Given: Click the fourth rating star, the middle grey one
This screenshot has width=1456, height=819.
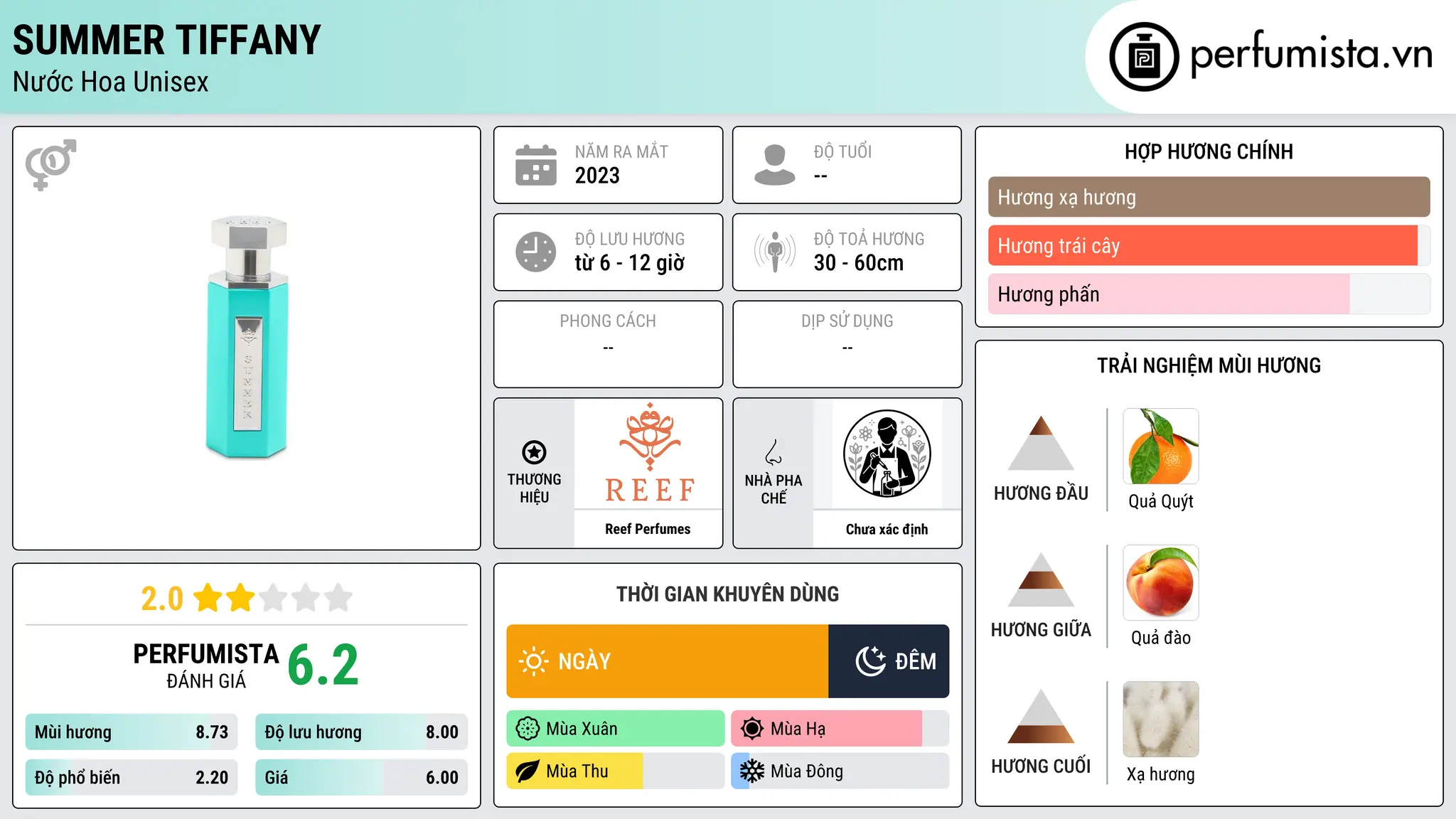Looking at the screenshot, I should (306, 598).
